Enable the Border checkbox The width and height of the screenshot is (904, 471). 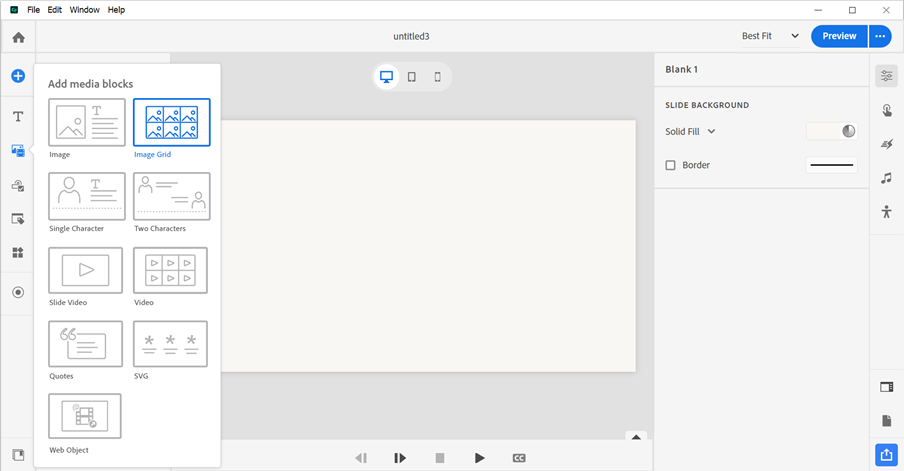click(x=671, y=165)
